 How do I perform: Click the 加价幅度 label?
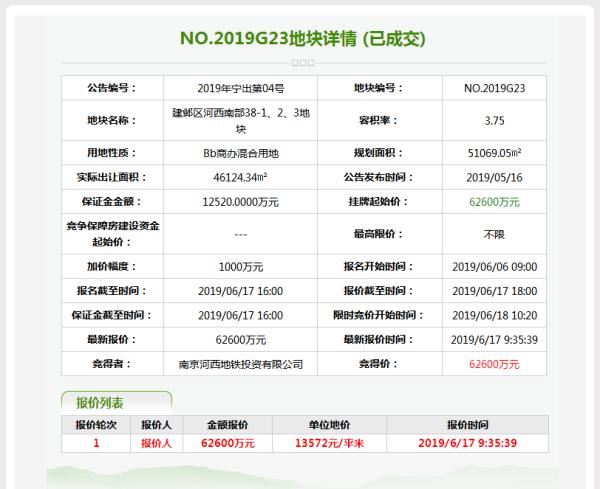tap(112, 266)
